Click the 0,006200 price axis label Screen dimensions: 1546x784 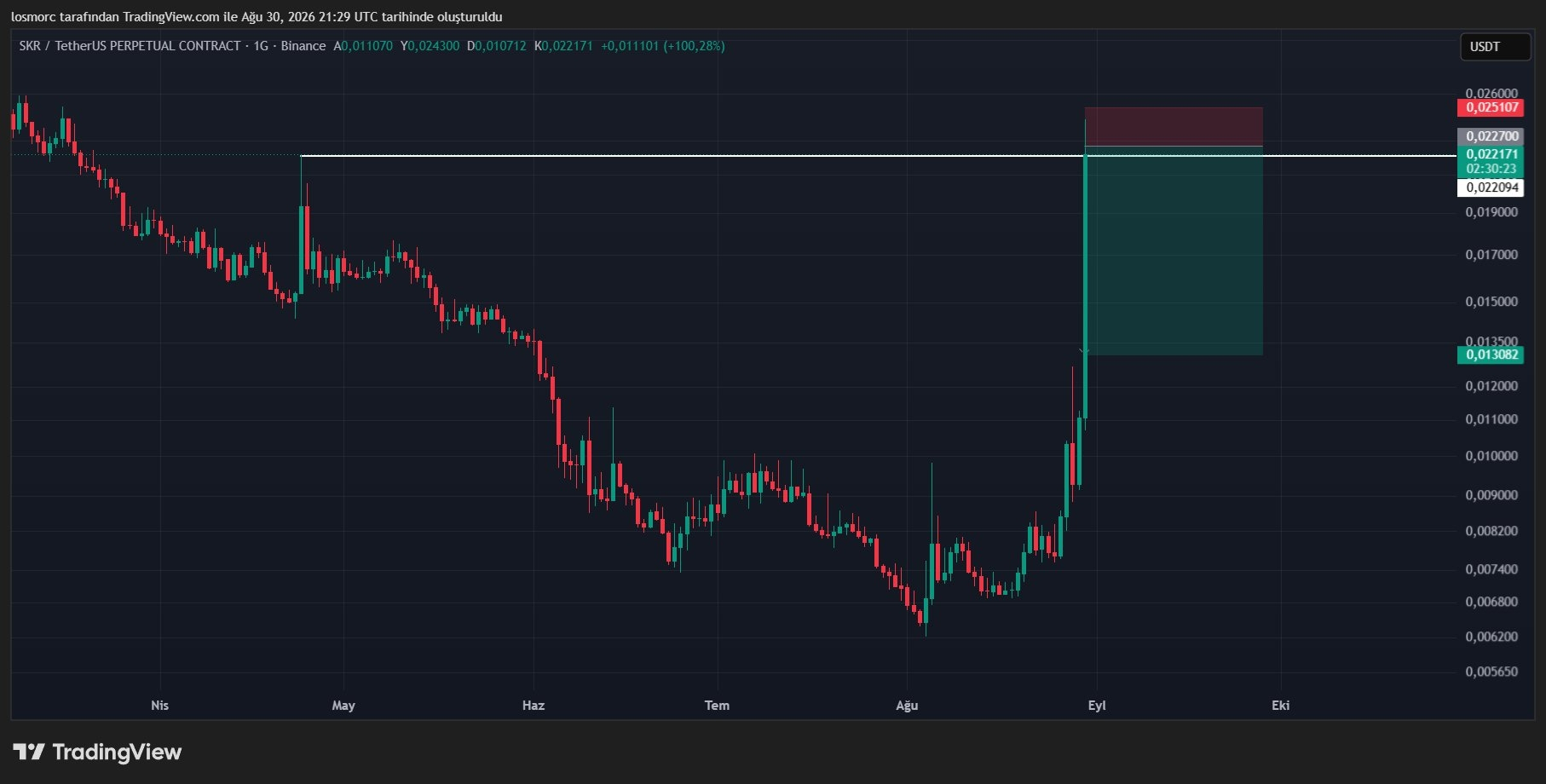click(1491, 637)
